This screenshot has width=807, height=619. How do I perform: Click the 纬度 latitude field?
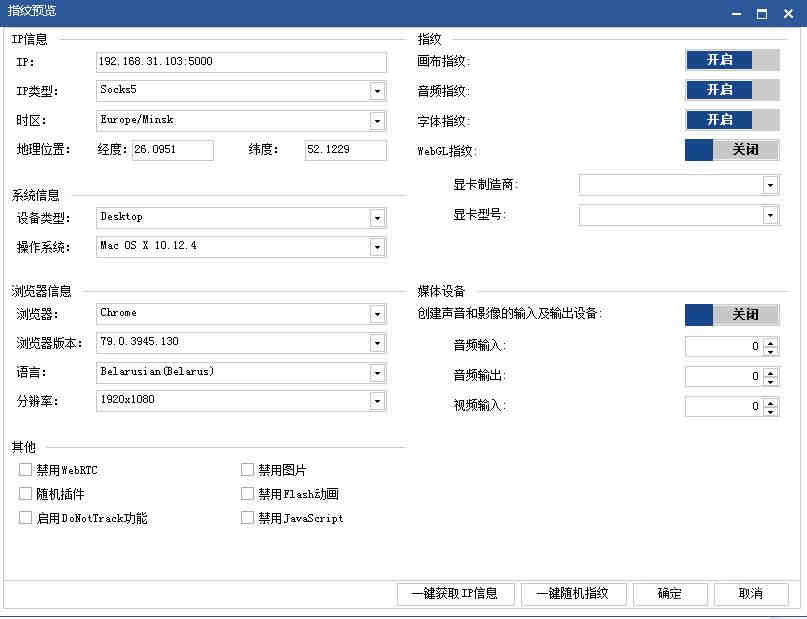[x=345, y=150]
